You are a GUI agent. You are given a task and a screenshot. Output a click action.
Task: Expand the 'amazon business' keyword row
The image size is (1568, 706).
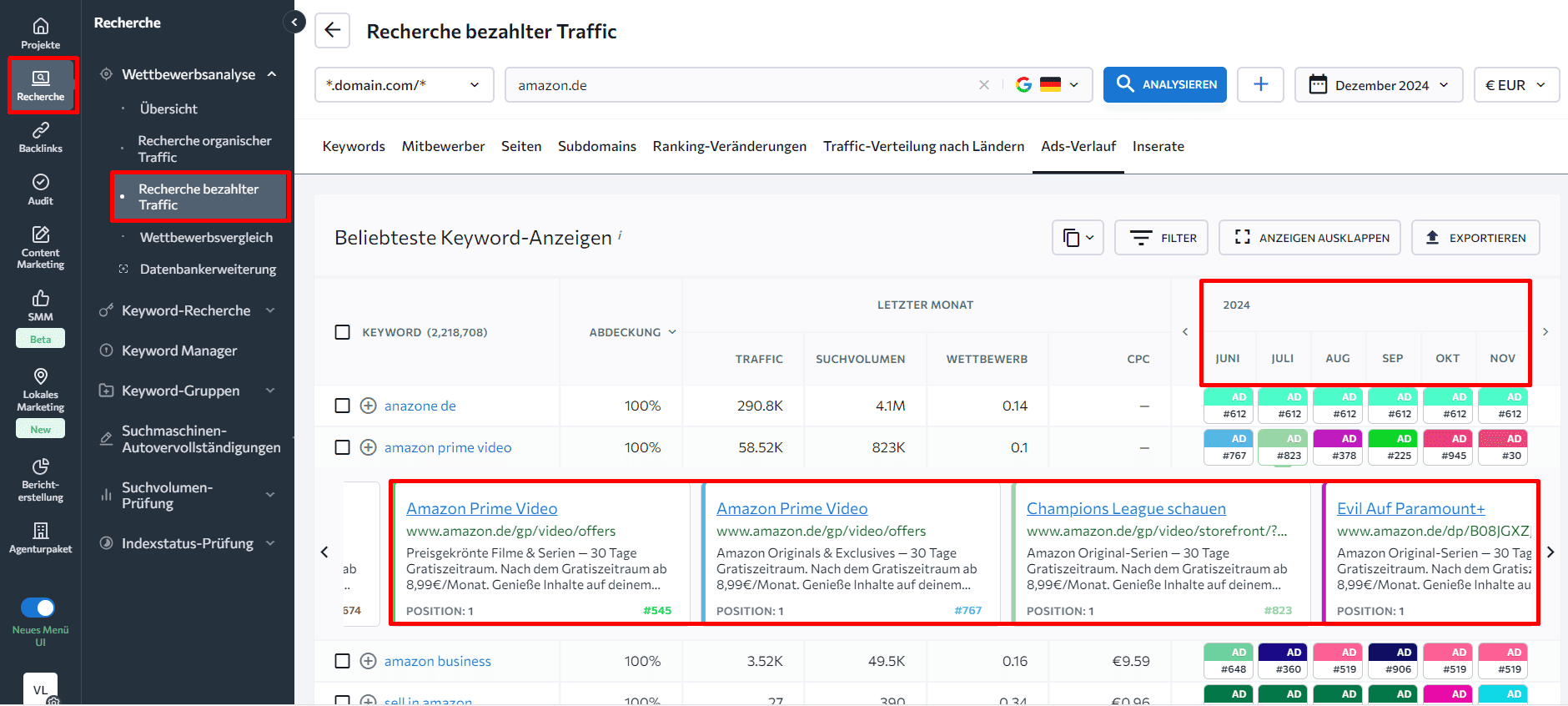[x=368, y=661]
